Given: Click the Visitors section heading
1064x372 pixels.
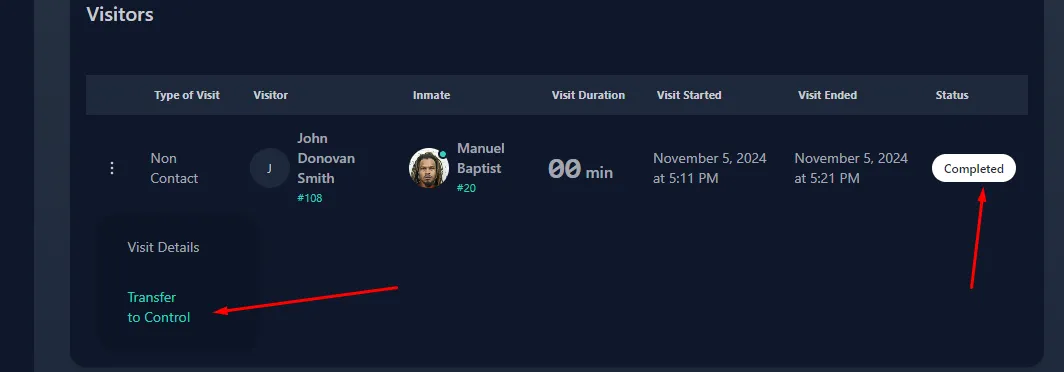Looking at the screenshot, I should (119, 14).
